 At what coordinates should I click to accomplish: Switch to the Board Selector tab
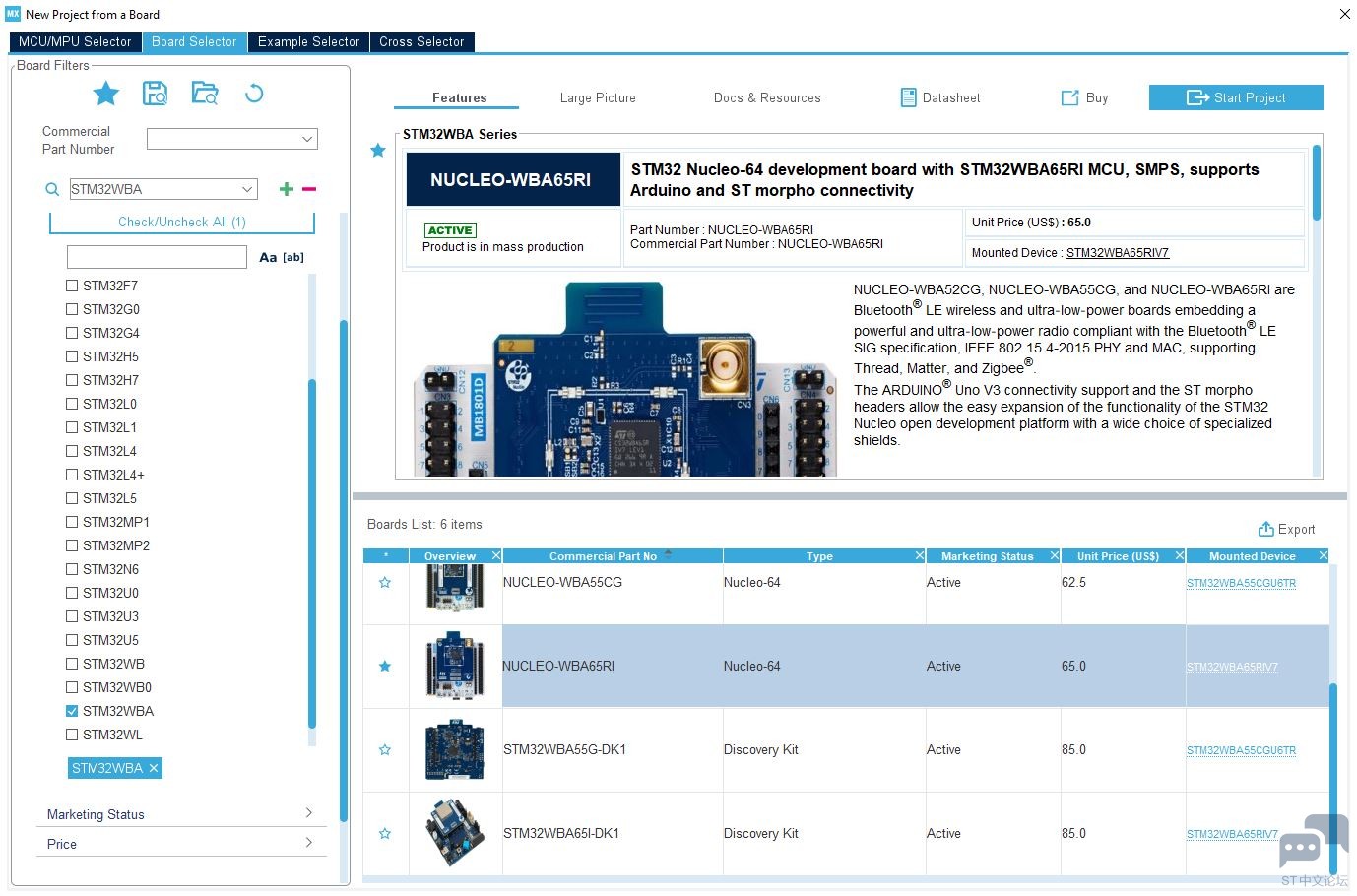point(194,42)
